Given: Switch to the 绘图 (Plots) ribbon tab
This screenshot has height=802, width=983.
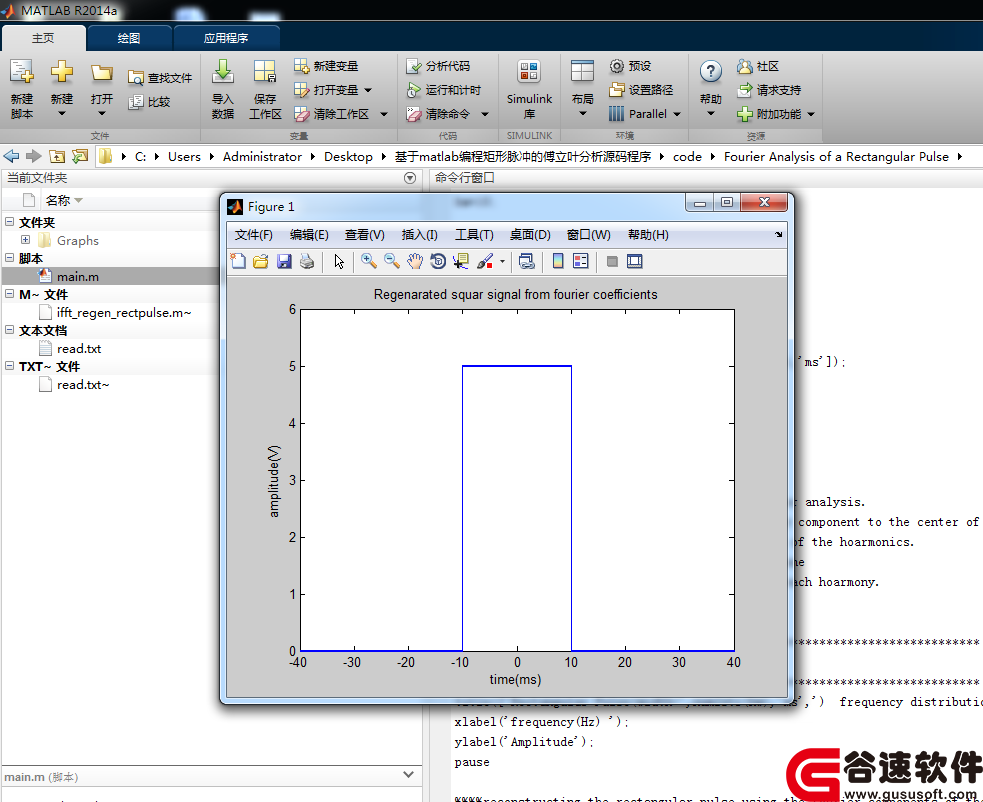Looking at the screenshot, I should (x=129, y=38).
